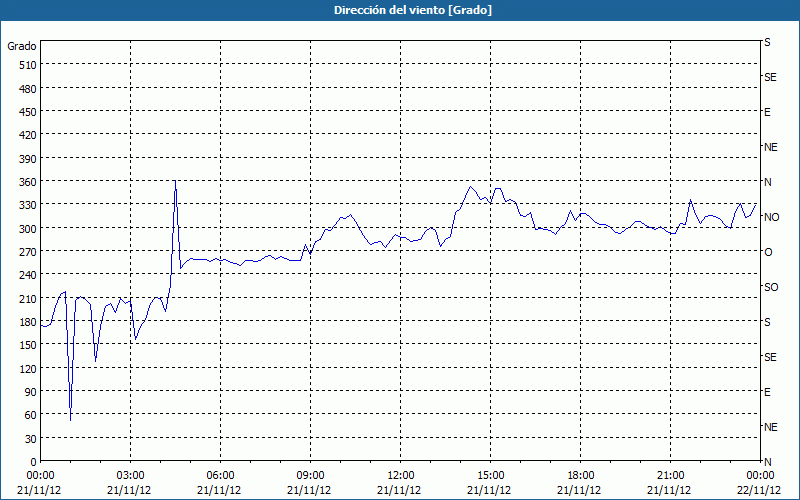Click the '420' y-axis tick label
This screenshot has height=500, width=800.
[29, 135]
